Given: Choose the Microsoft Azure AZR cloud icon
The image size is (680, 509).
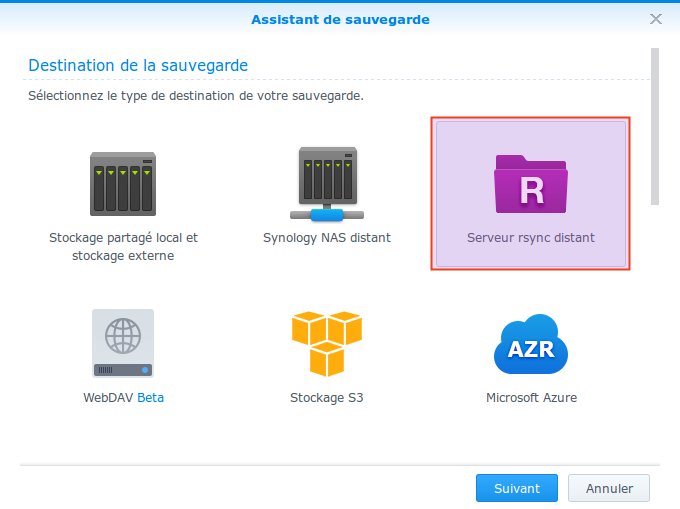Looking at the screenshot, I should [531, 344].
